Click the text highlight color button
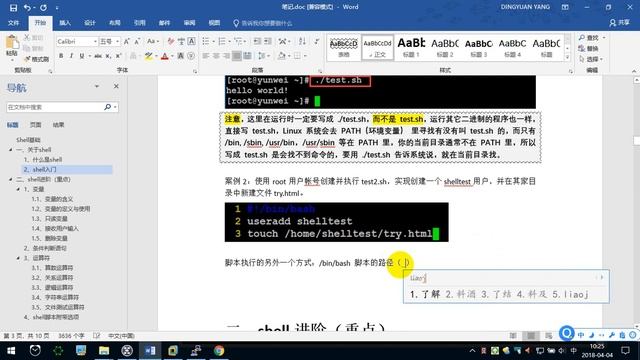Image resolution: width=640 pixels, height=360 pixels. coord(148,56)
